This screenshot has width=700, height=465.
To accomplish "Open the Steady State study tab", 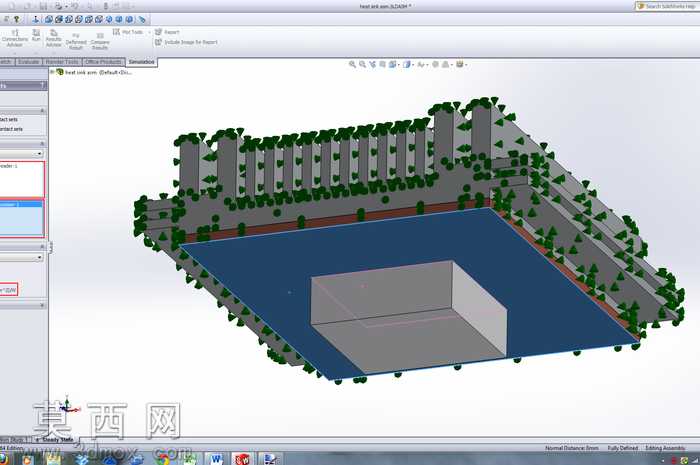I will [54, 440].
